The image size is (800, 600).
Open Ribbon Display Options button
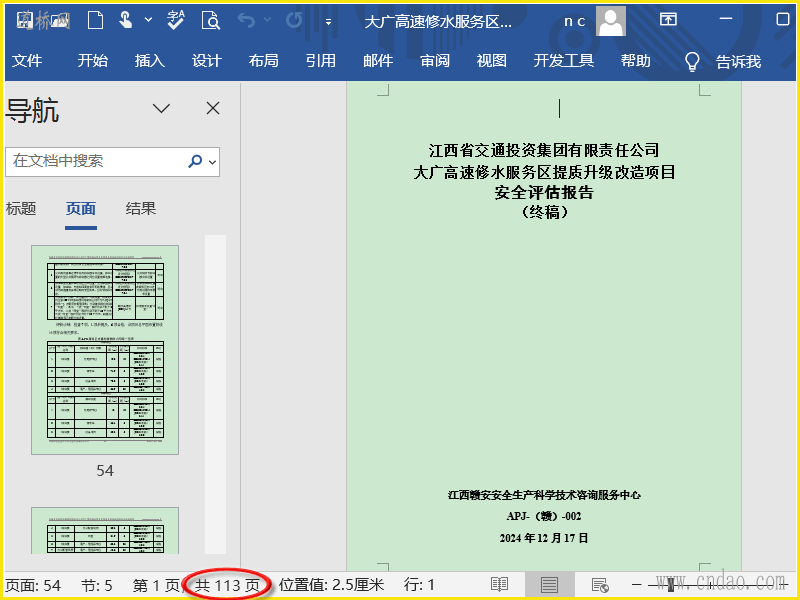668,19
